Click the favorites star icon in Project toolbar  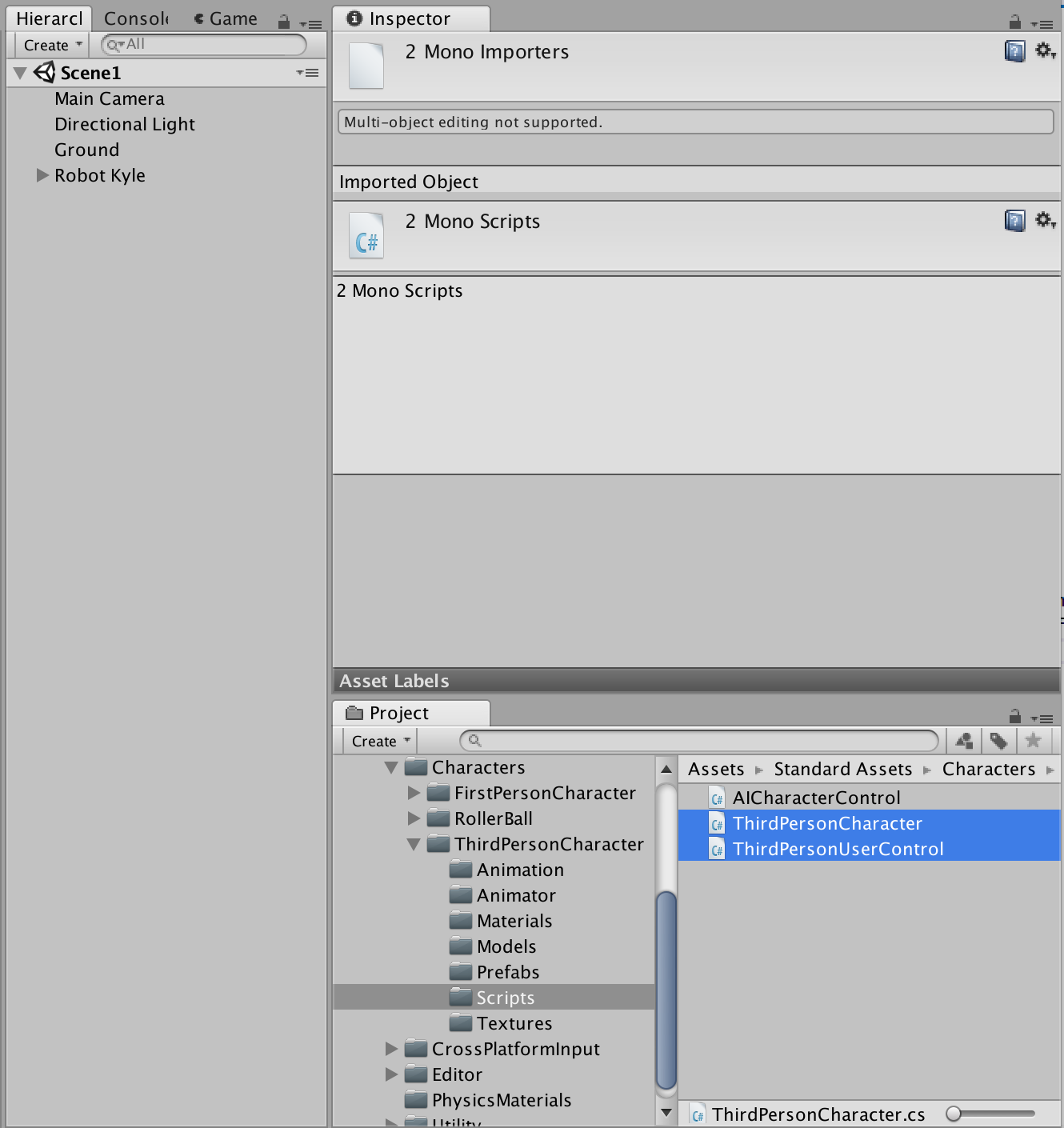1034,741
